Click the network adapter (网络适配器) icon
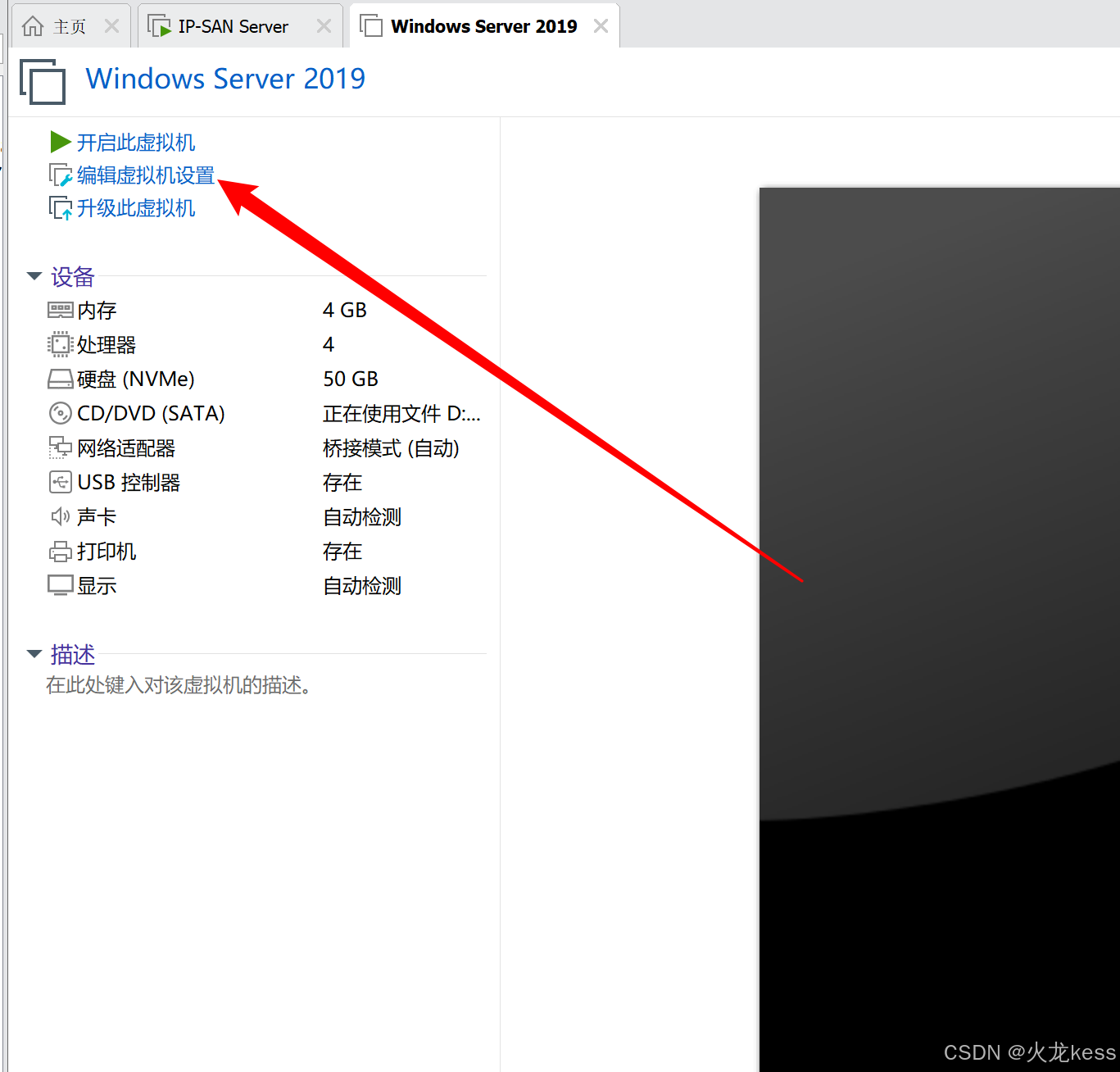Image resolution: width=1120 pixels, height=1072 pixels. click(61, 447)
